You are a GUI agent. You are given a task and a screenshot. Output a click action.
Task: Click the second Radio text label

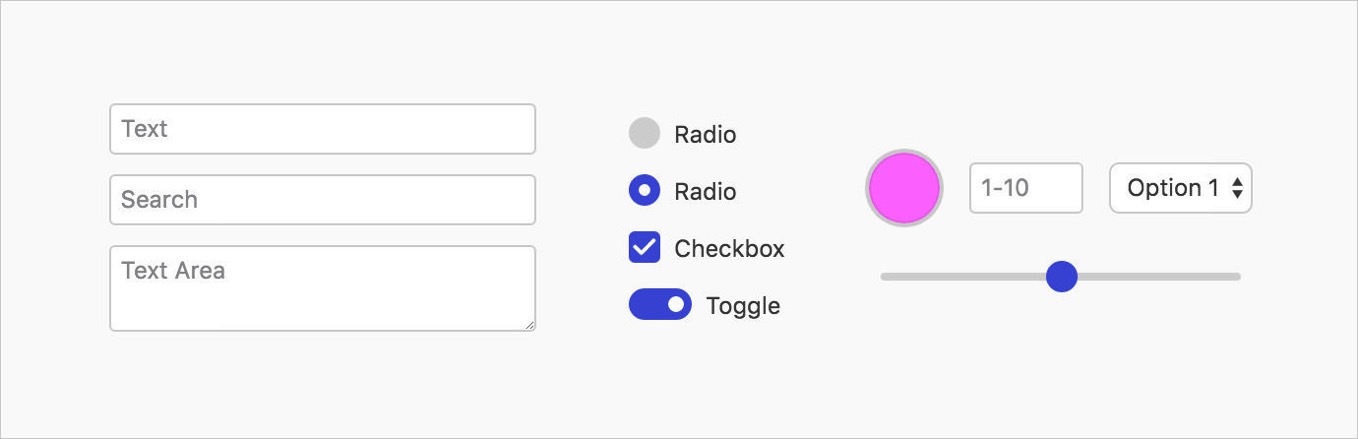coord(705,191)
